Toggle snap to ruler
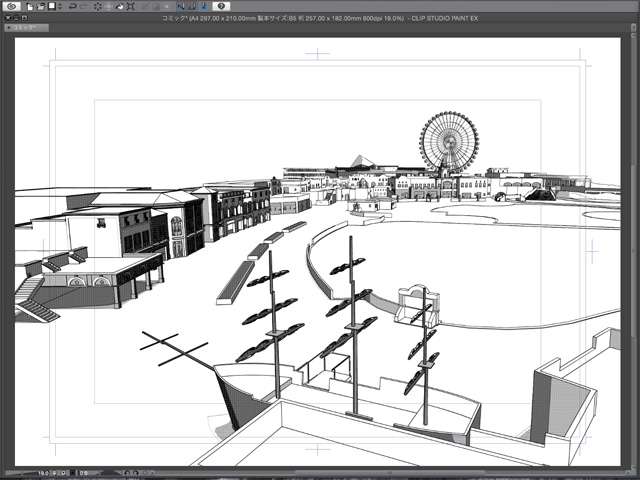The image size is (640, 480). pos(181,6)
